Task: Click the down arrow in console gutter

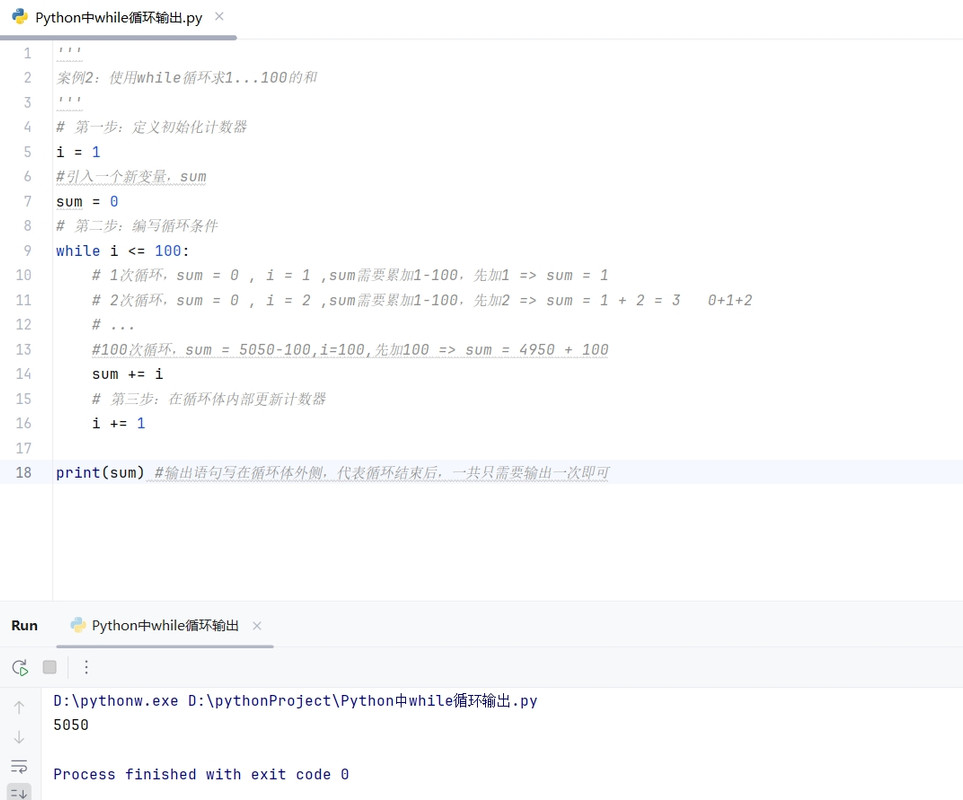Action: [19, 737]
